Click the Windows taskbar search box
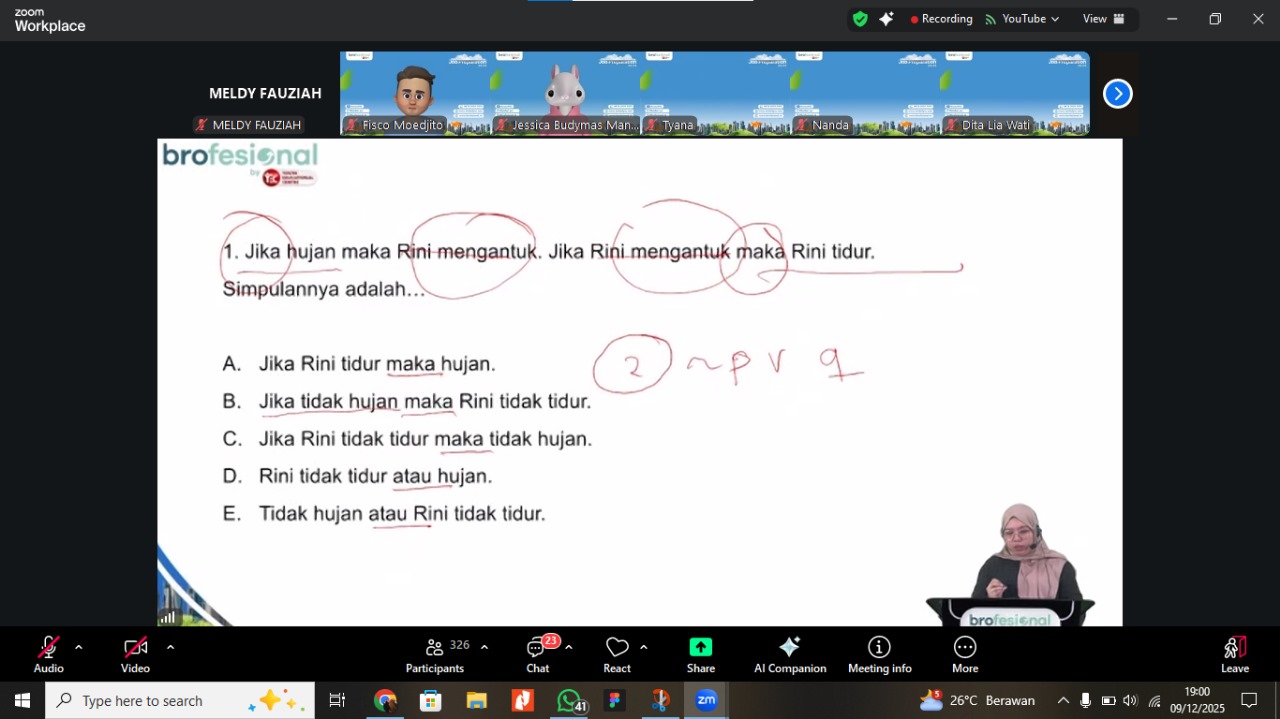 tap(180, 701)
